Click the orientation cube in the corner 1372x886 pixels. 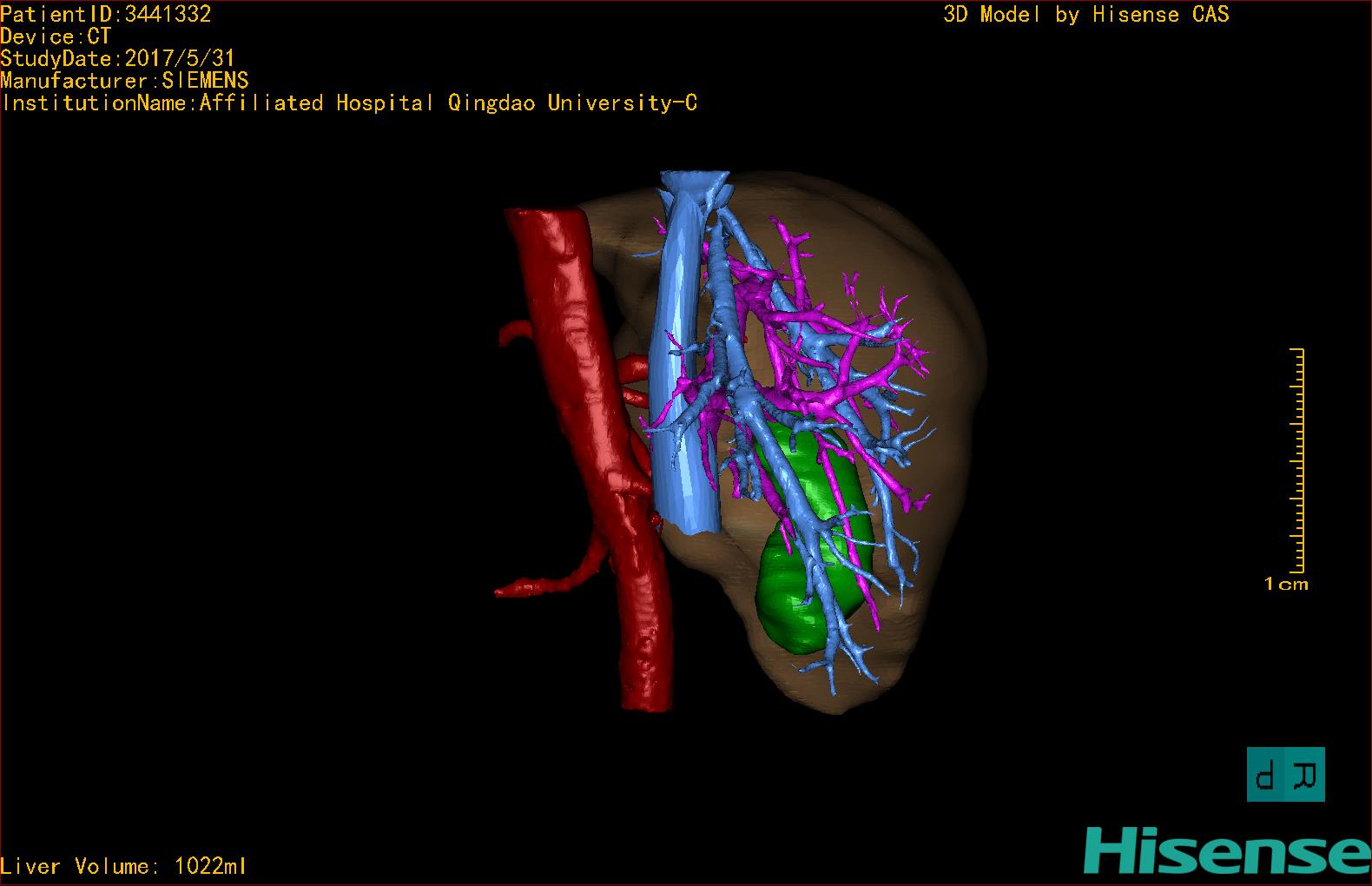(1286, 774)
